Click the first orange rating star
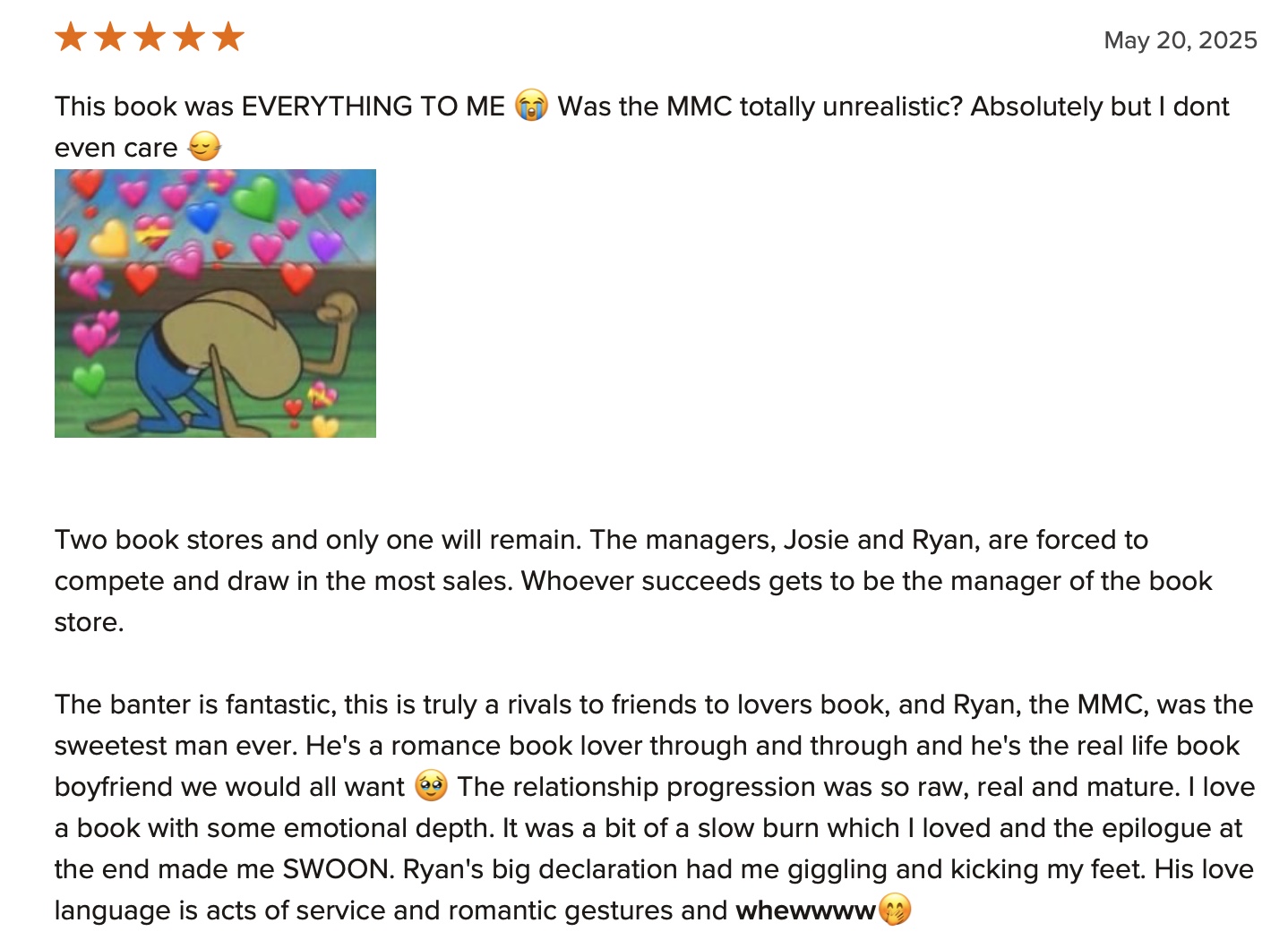Viewport: 1288px width, 940px height. point(71,38)
